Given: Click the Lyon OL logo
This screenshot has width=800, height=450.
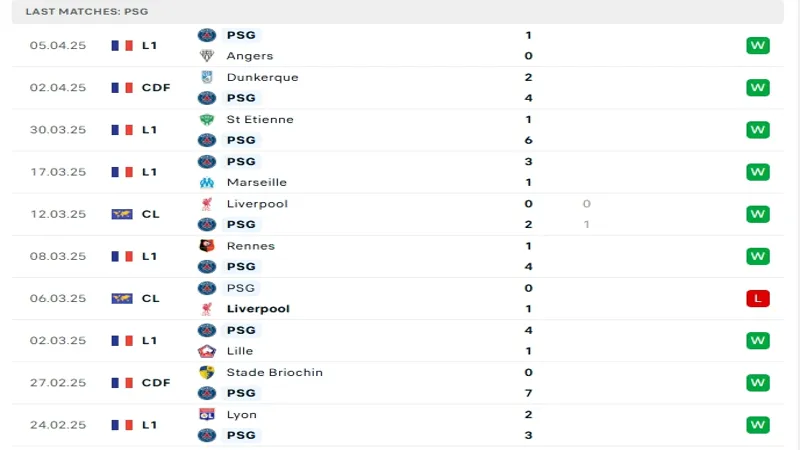Looking at the screenshot, I should [x=207, y=414].
